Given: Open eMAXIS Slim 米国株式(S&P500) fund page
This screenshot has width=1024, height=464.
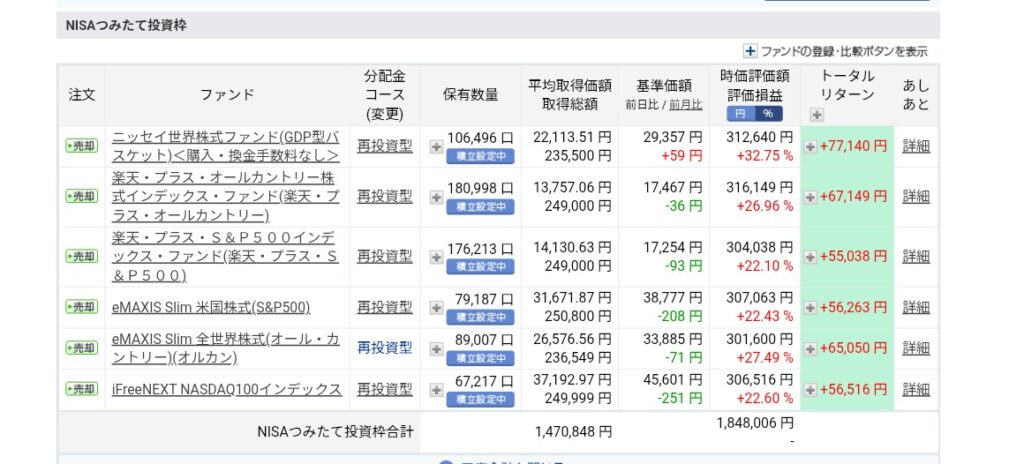Looking at the screenshot, I should [x=210, y=307].
